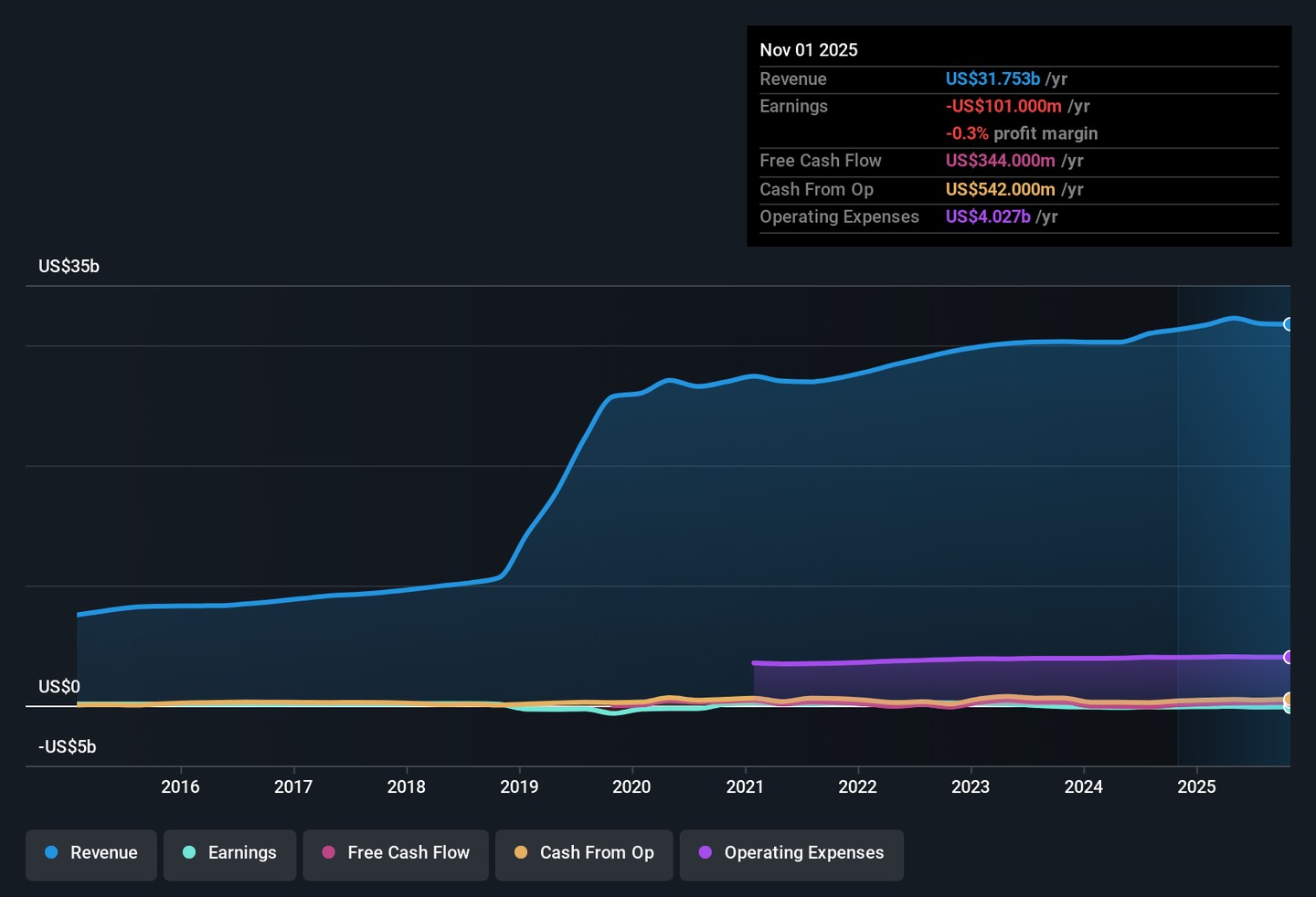Image resolution: width=1316 pixels, height=897 pixels.
Task: Click the 2021 year axis label
Action: tap(745, 786)
